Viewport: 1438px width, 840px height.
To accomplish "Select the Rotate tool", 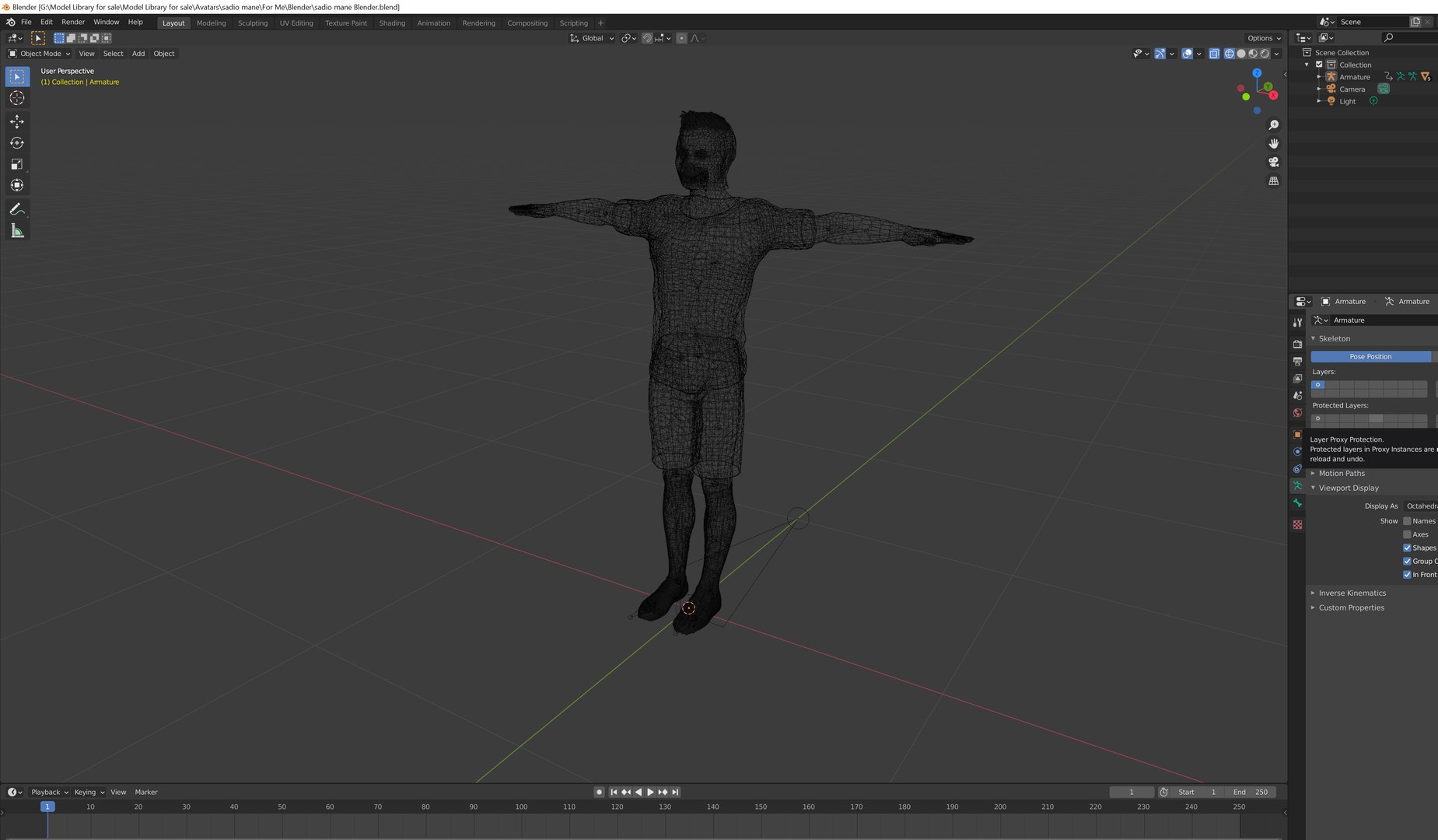I will [17, 143].
